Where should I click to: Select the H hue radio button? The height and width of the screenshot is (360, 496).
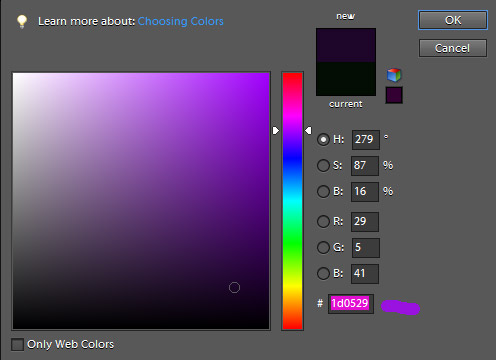tap(323, 139)
